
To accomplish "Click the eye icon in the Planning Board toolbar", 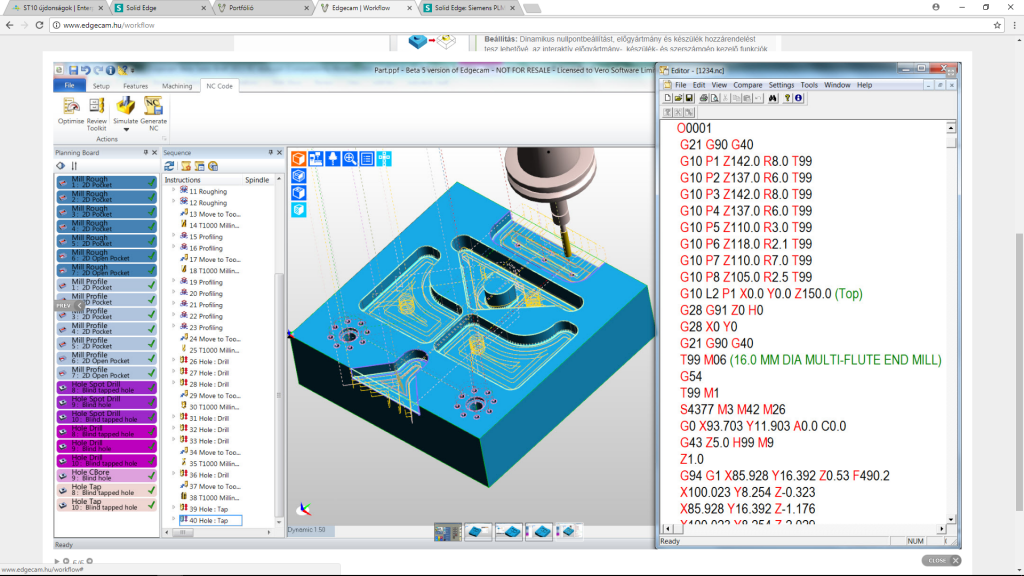I will tap(61, 166).
